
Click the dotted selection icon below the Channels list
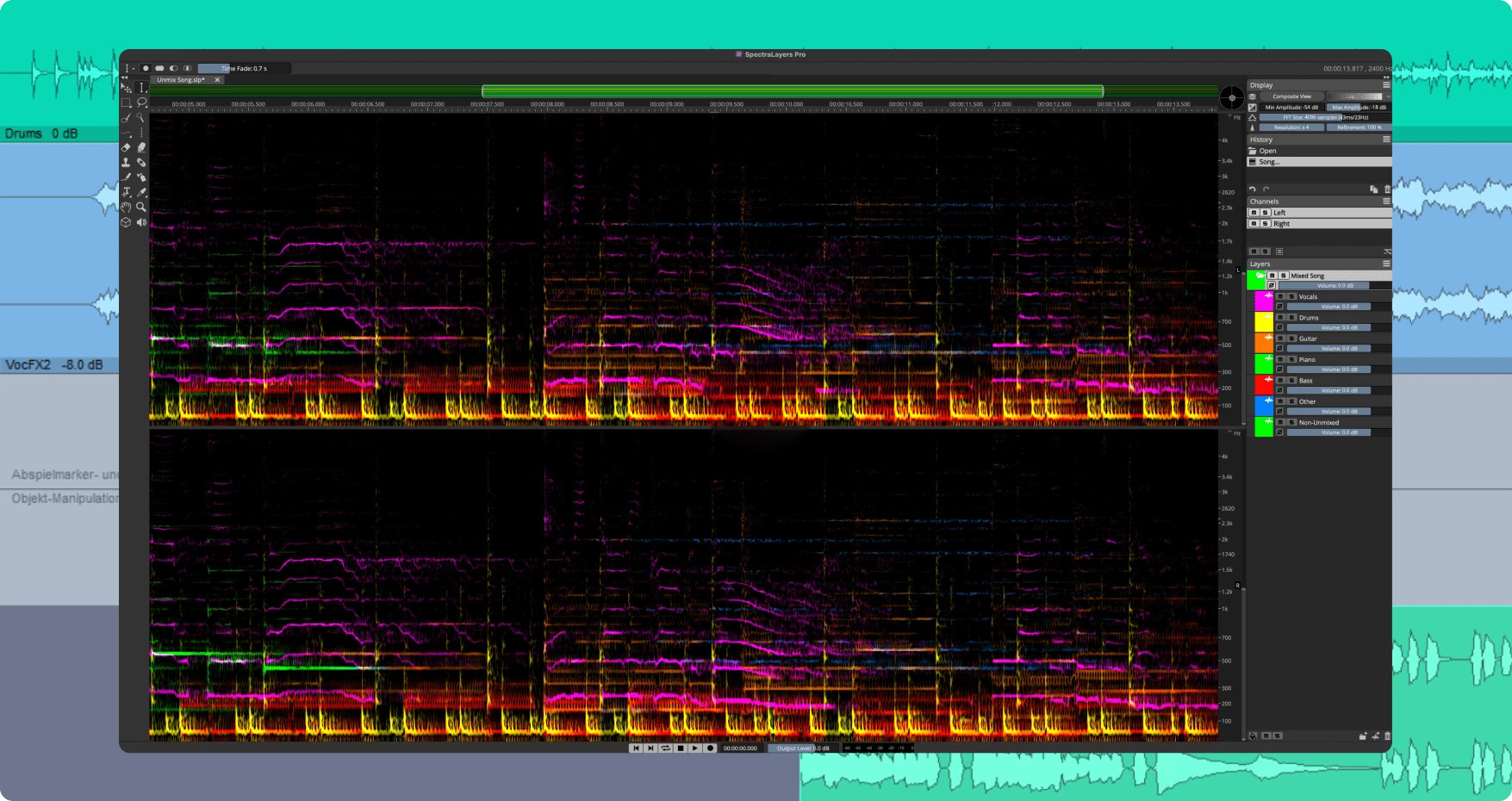coord(1279,251)
